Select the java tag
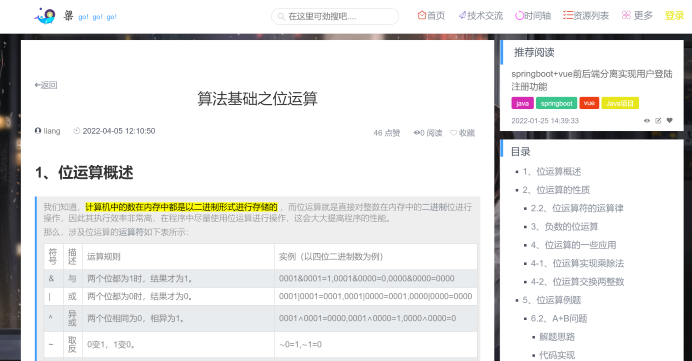The image size is (692, 361). pos(523,103)
